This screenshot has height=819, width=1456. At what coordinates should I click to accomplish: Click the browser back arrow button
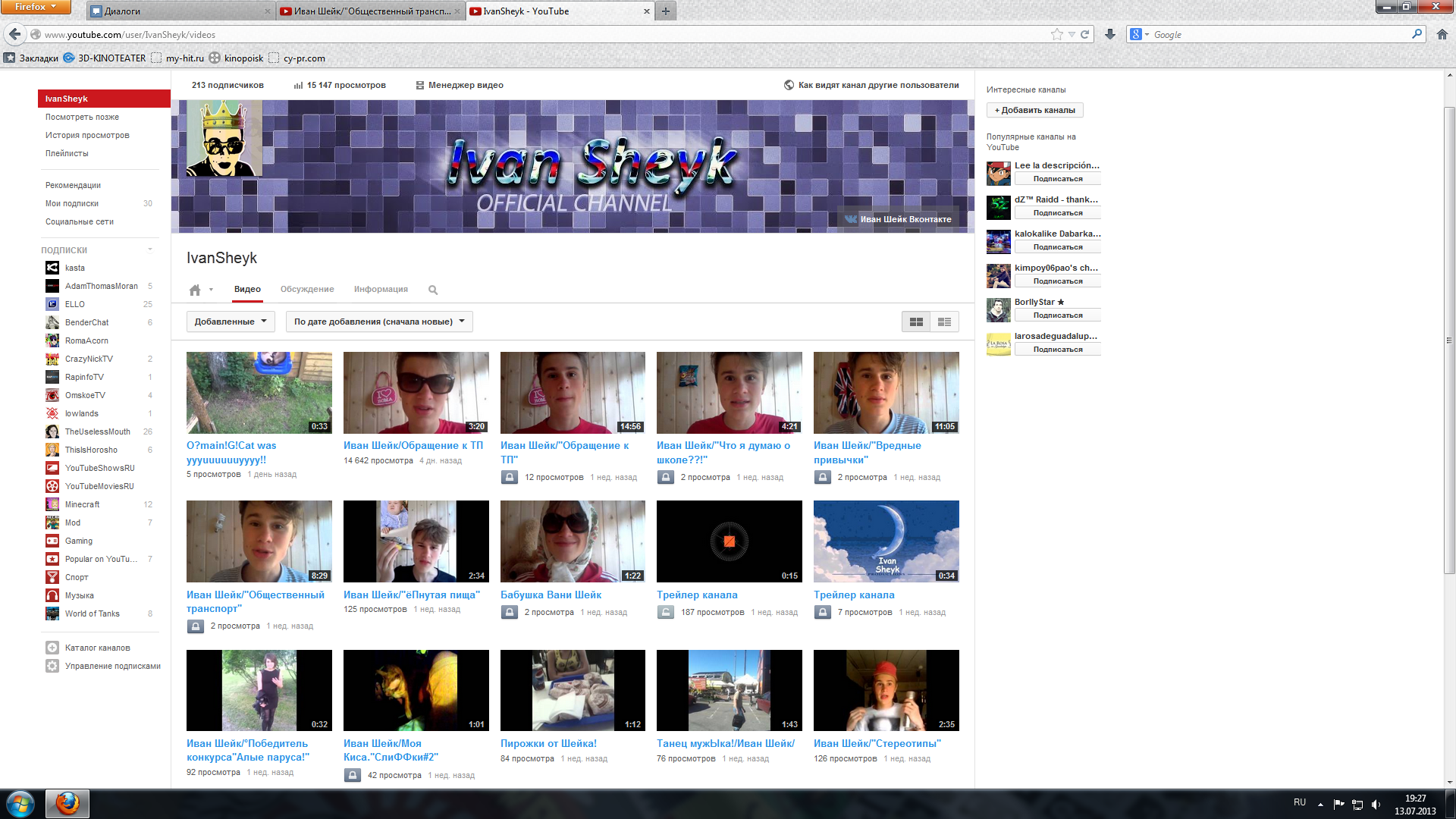14,34
